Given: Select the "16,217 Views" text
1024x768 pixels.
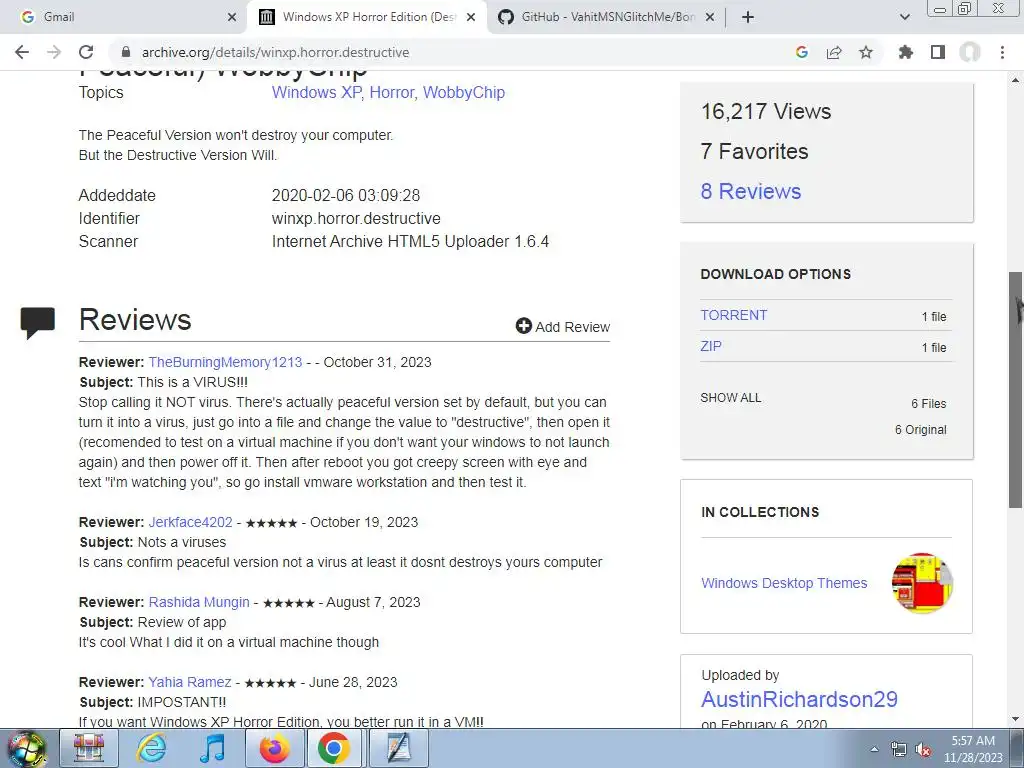Looking at the screenshot, I should coord(766,112).
